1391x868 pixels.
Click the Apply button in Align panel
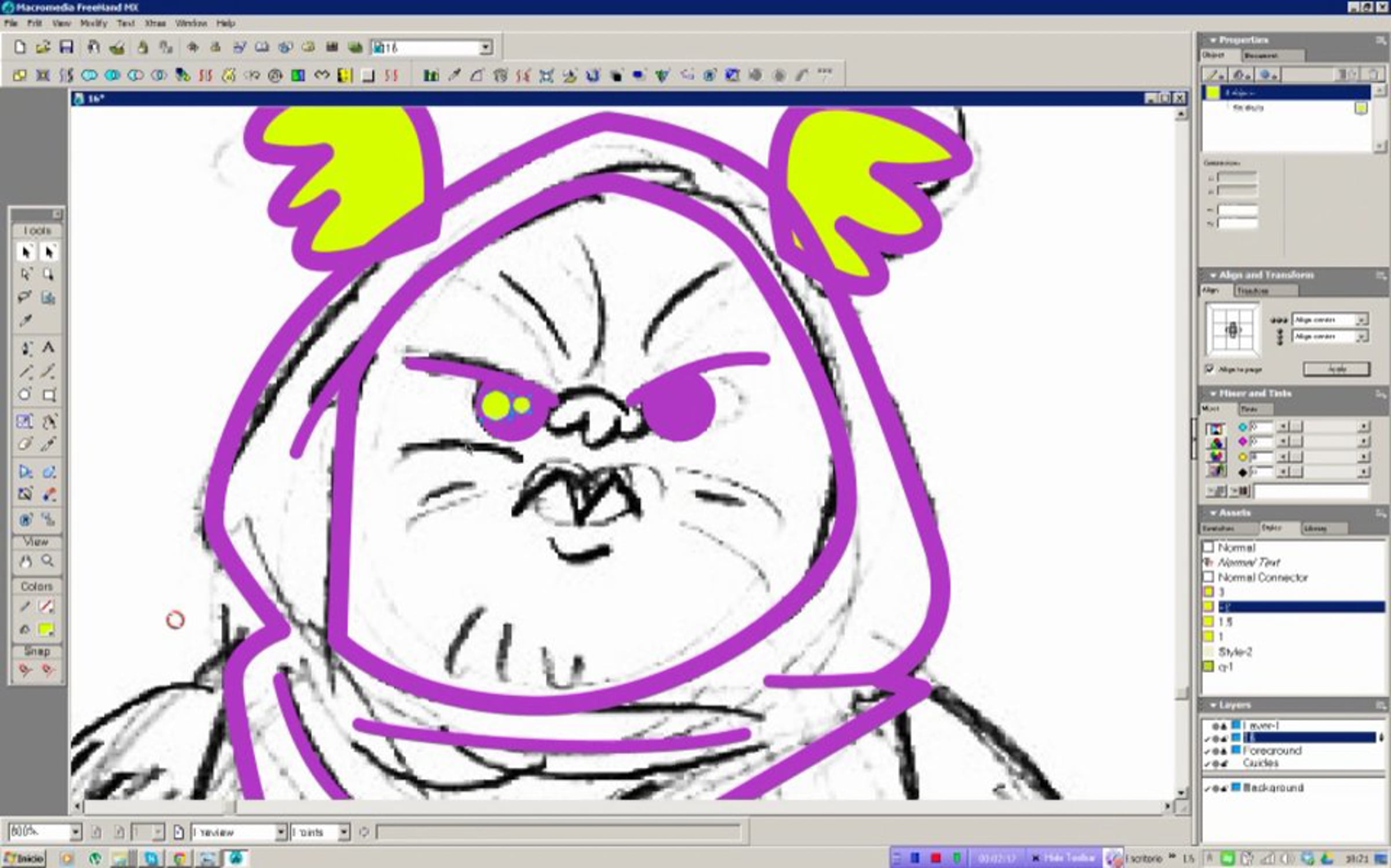(1337, 369)
